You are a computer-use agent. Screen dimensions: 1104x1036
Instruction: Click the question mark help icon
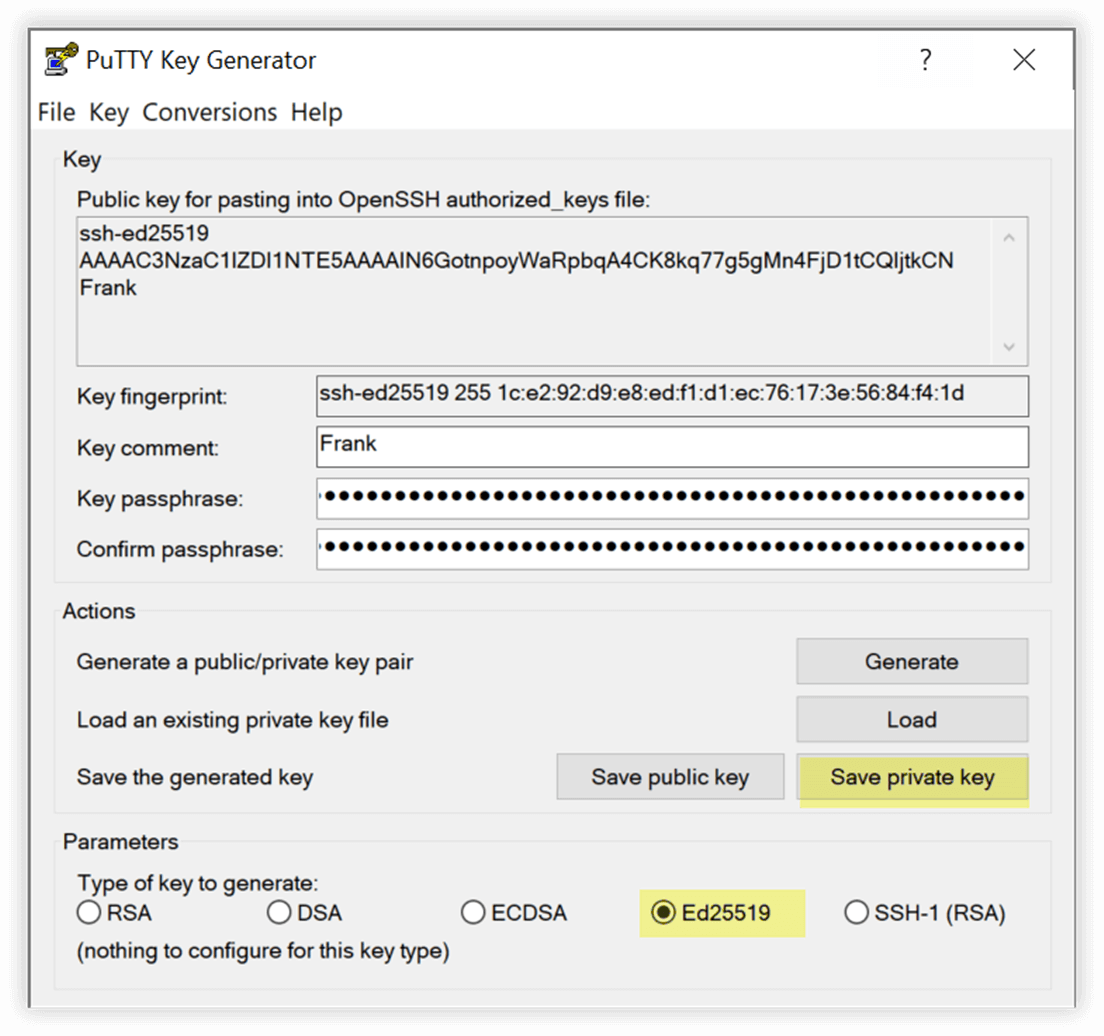coord(925,60)
